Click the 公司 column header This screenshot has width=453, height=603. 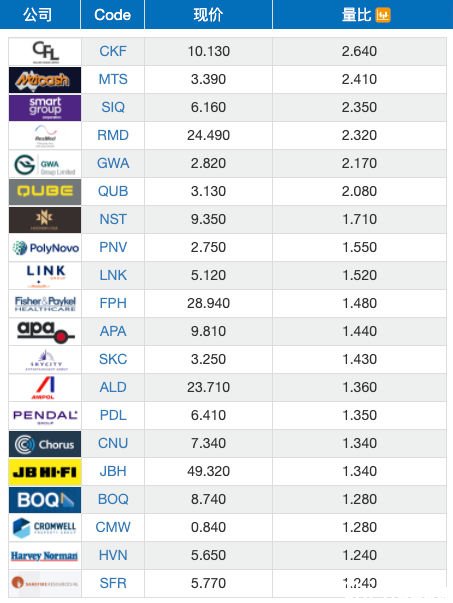[x=38, y=15]
